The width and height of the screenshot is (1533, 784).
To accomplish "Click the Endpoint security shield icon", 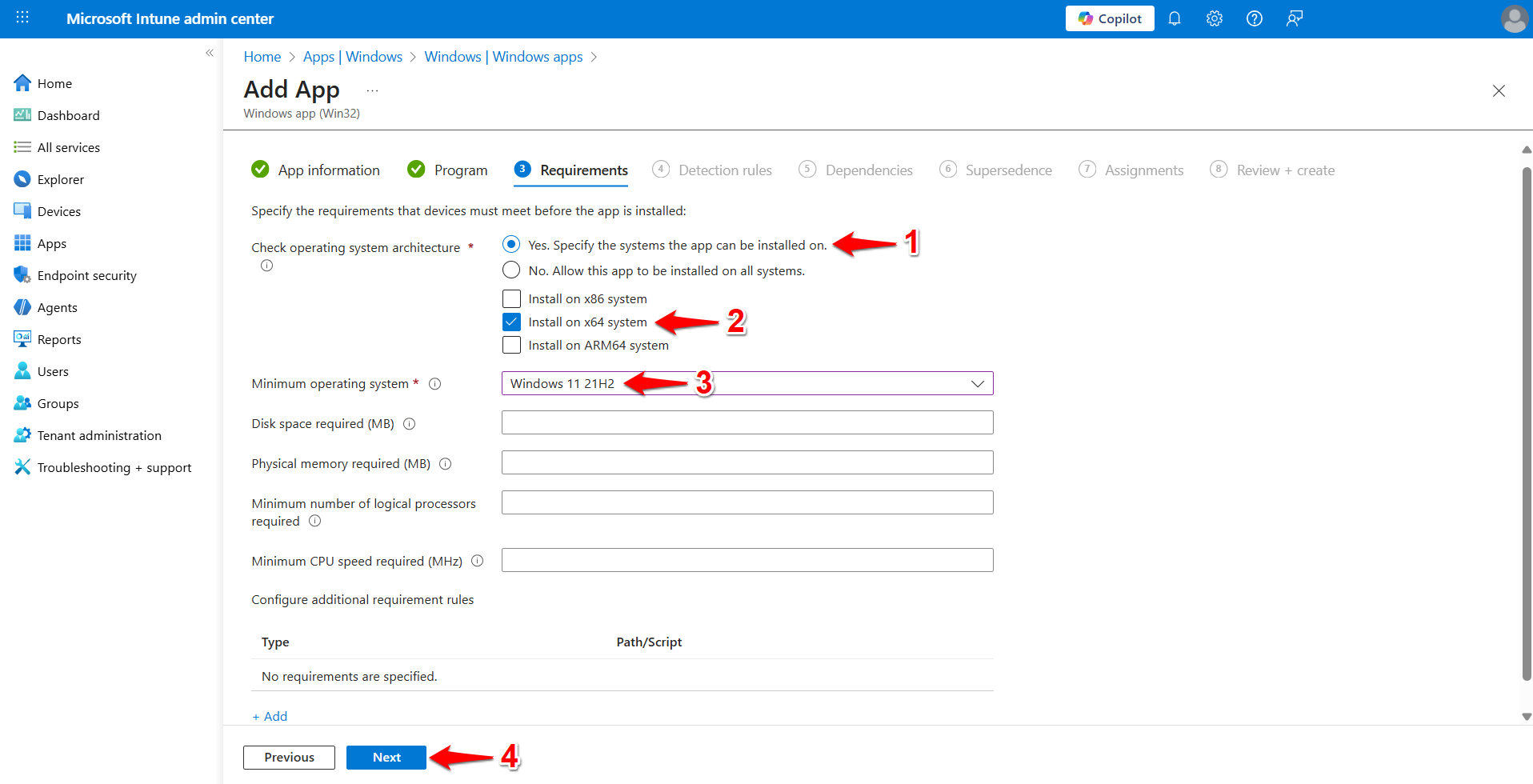I will (22, 275).
